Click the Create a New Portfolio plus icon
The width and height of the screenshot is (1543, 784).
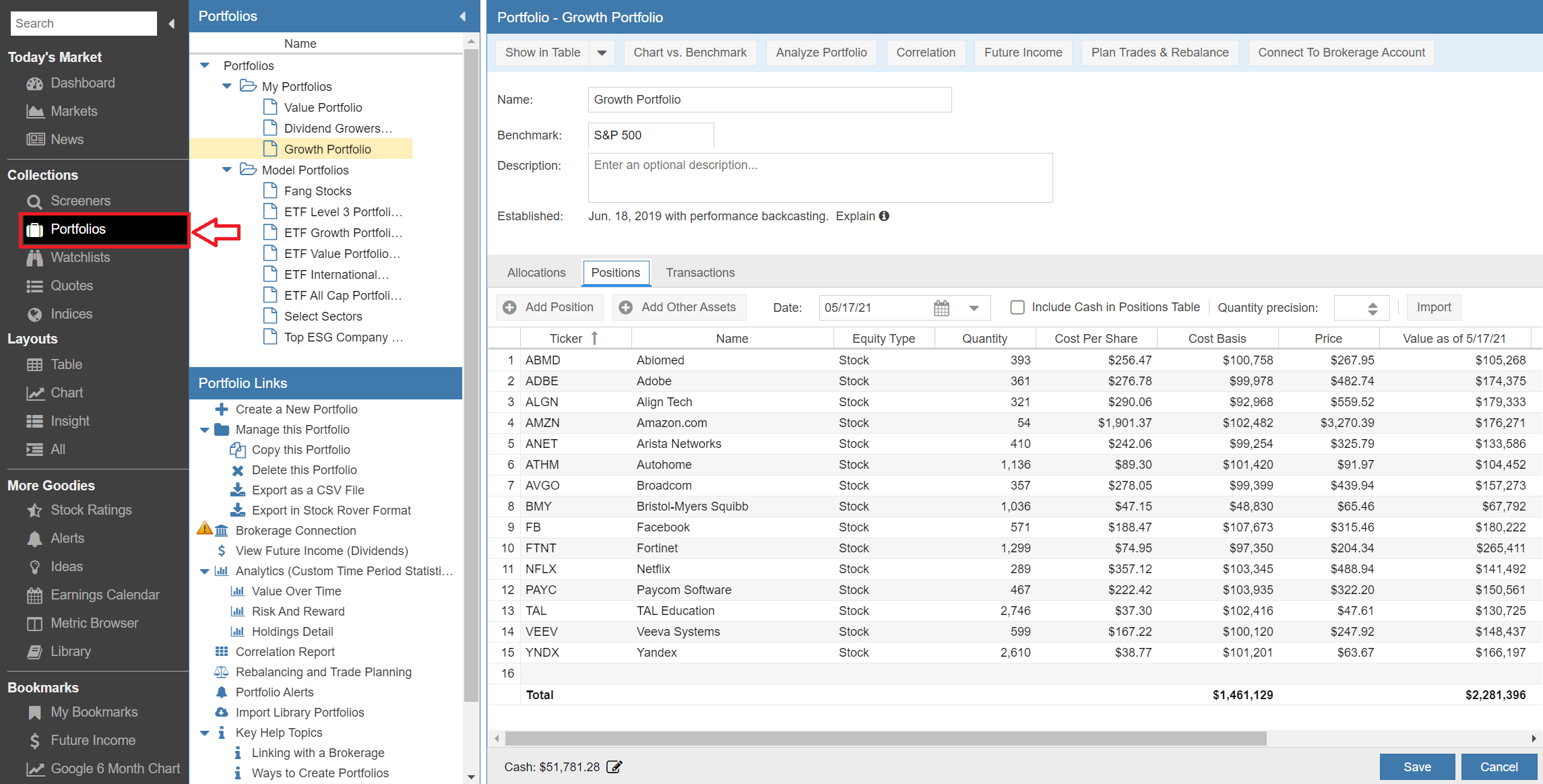point(222,410)
